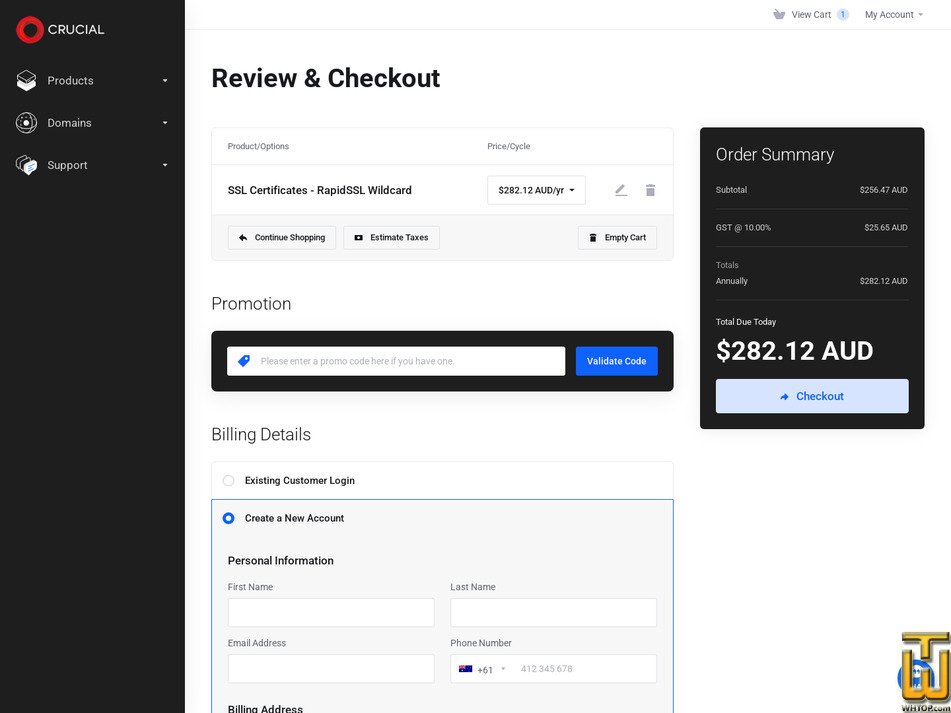Click the Domains menu chevron arrow
The width and height of the screenshot is (951, 713).
click(165, 123)
